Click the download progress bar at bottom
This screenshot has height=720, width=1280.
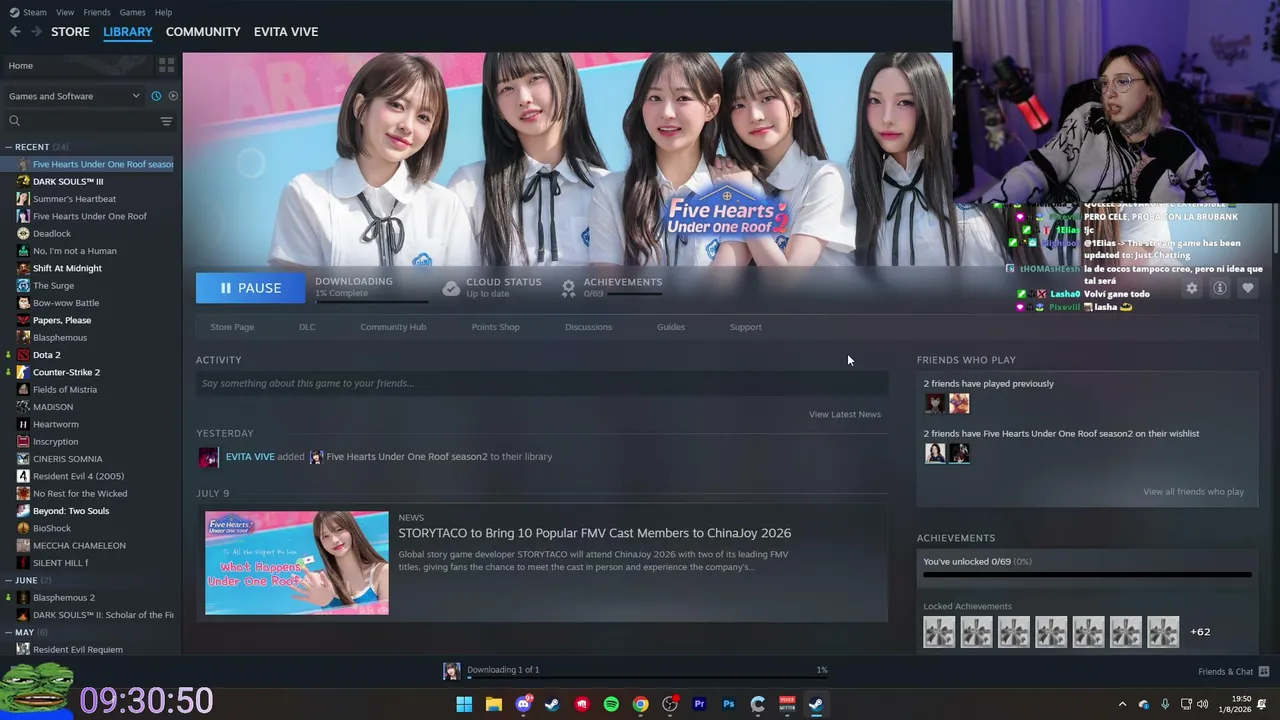click(x=648, y=677)
